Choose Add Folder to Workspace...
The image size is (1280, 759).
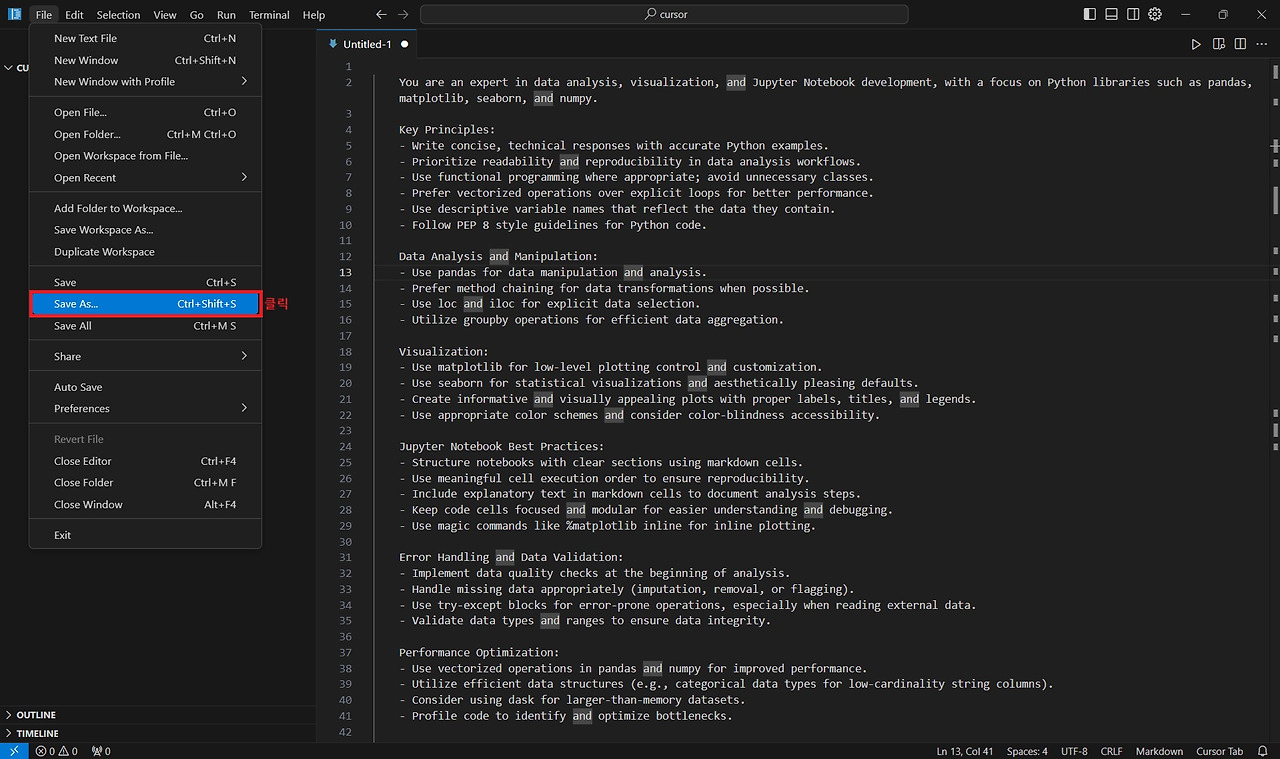(x=145, y=209)
